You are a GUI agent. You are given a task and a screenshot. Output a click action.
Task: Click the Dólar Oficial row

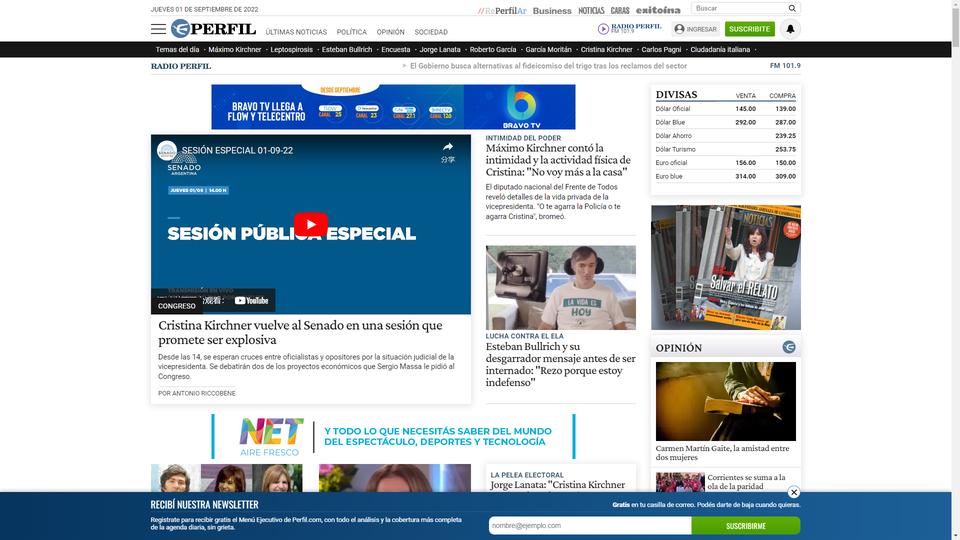pos(726,109)
